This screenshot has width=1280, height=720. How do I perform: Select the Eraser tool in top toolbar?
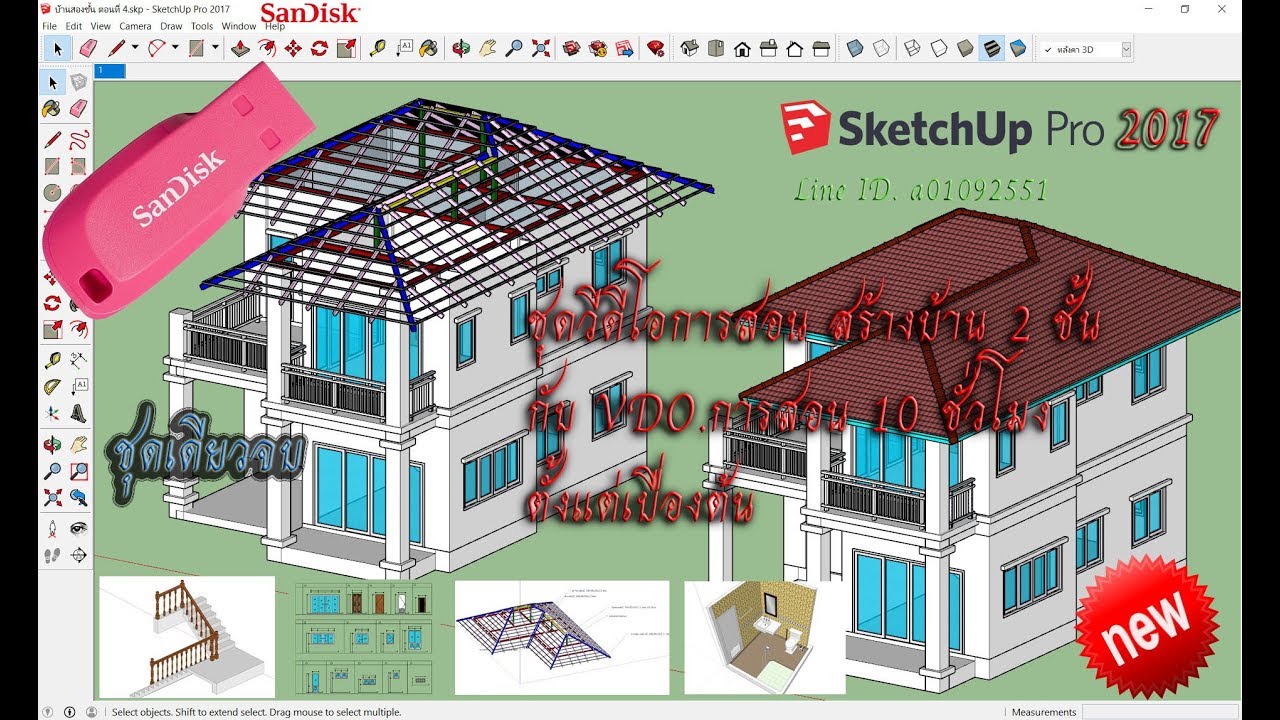click(88, 48)
